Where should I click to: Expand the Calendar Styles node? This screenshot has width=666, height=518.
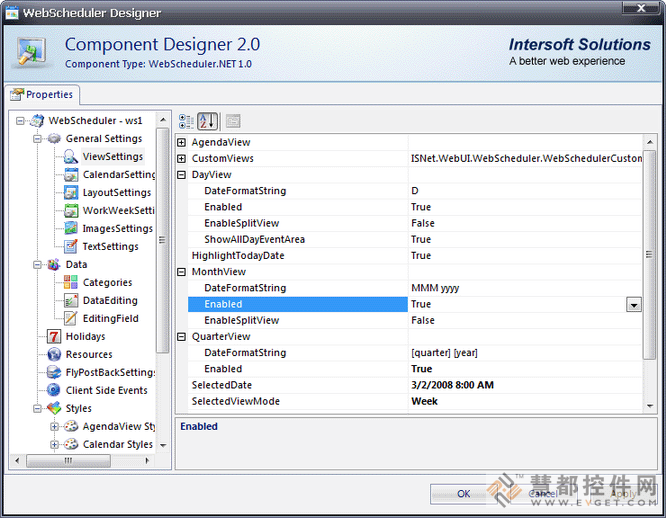(x=54, y=445)
